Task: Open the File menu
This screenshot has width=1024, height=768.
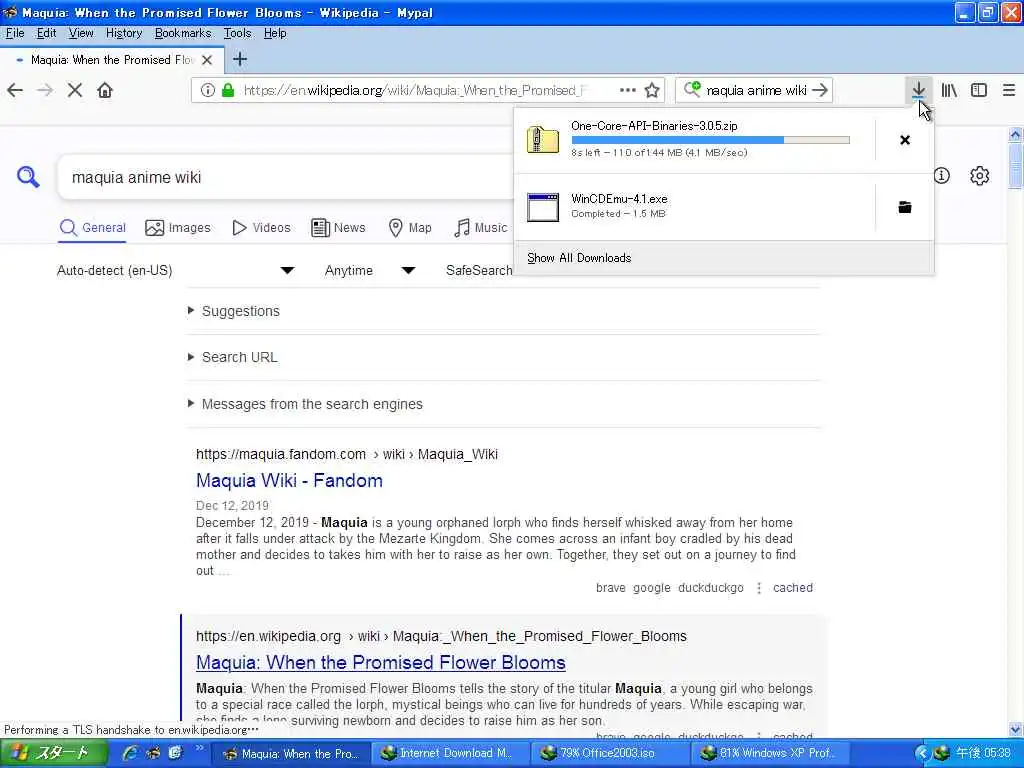Action: (x=15, y=33)
